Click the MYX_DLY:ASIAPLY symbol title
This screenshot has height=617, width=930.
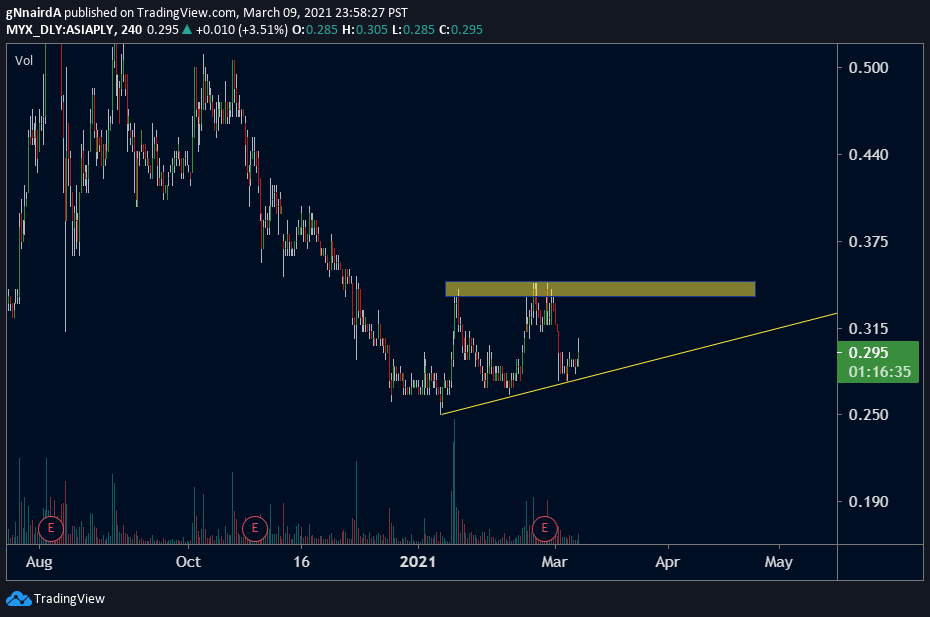pos(60,30)
